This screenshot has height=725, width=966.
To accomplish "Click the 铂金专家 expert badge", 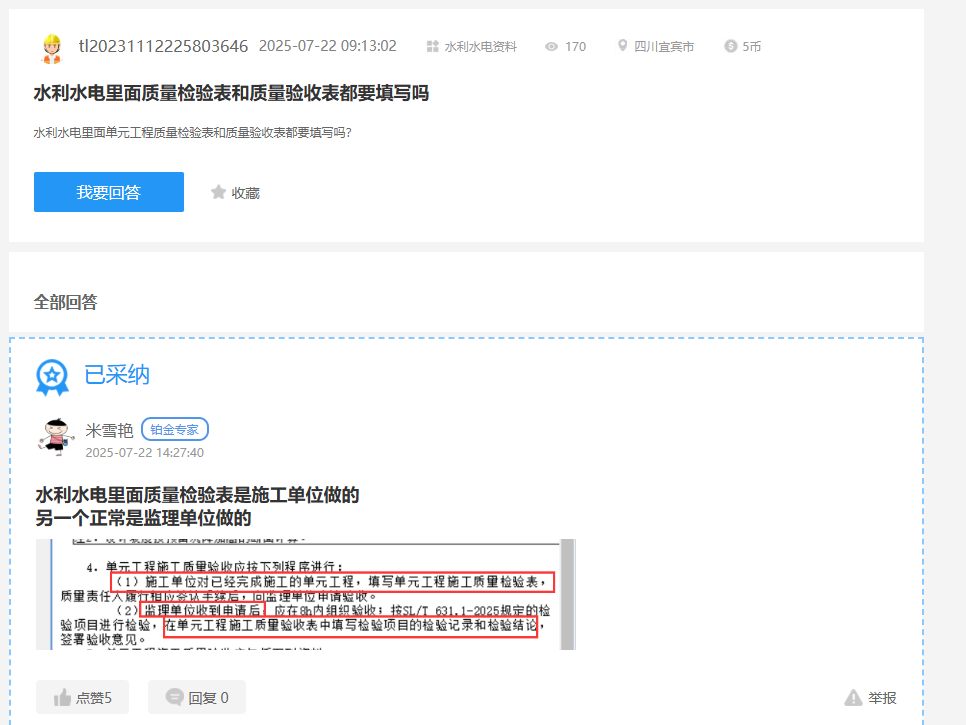I will [x=175, y=430].
